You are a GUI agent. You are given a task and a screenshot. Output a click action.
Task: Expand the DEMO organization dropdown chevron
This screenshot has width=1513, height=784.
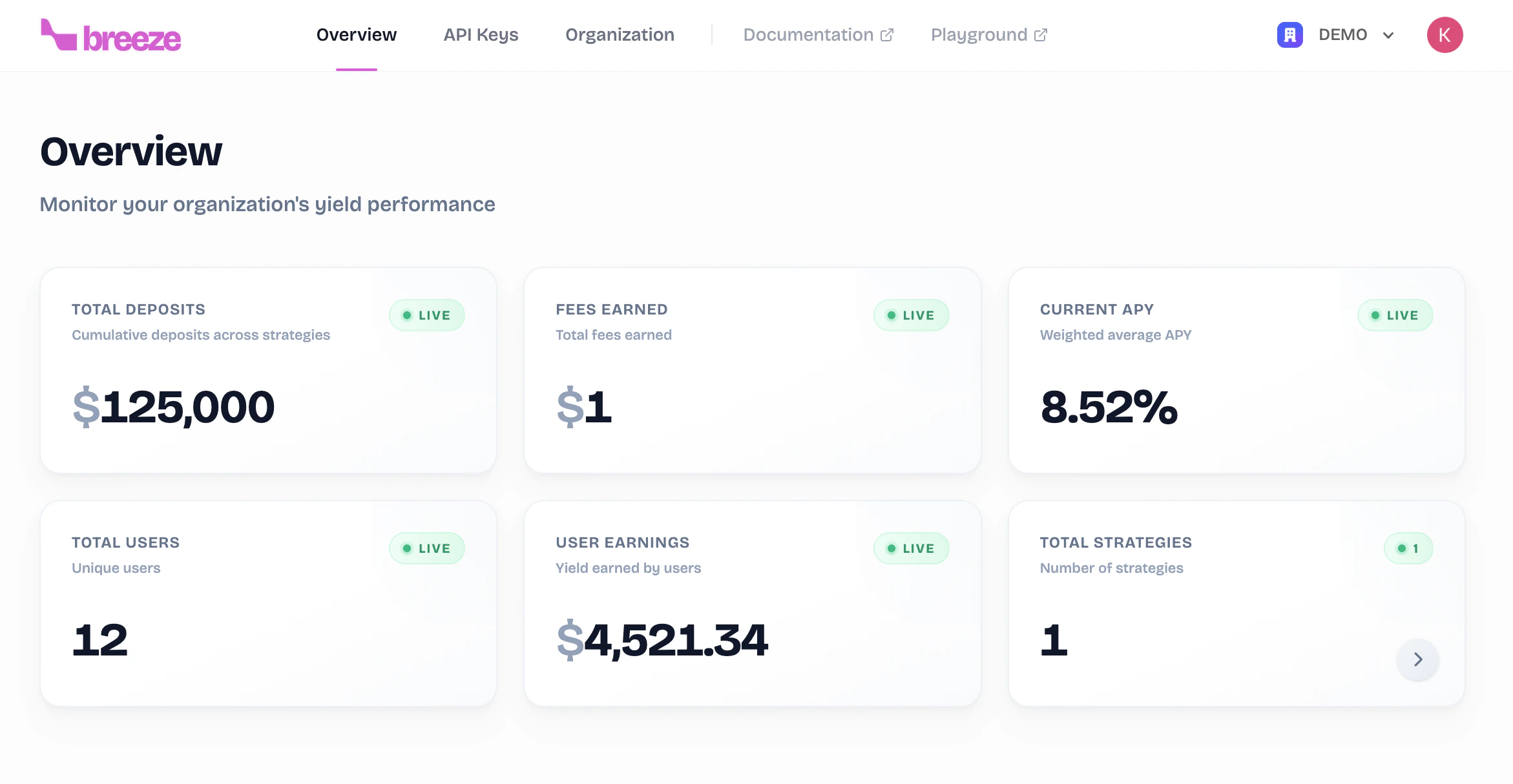click(x=1388, y=36)
